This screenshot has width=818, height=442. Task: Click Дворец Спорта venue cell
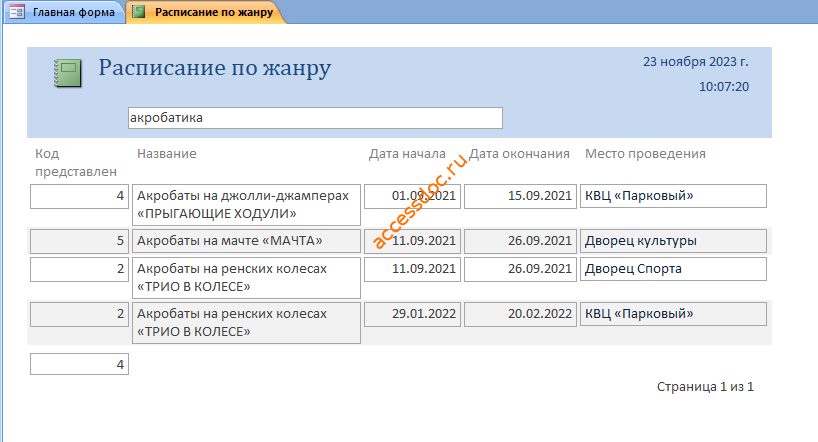[x=673, y=269]
